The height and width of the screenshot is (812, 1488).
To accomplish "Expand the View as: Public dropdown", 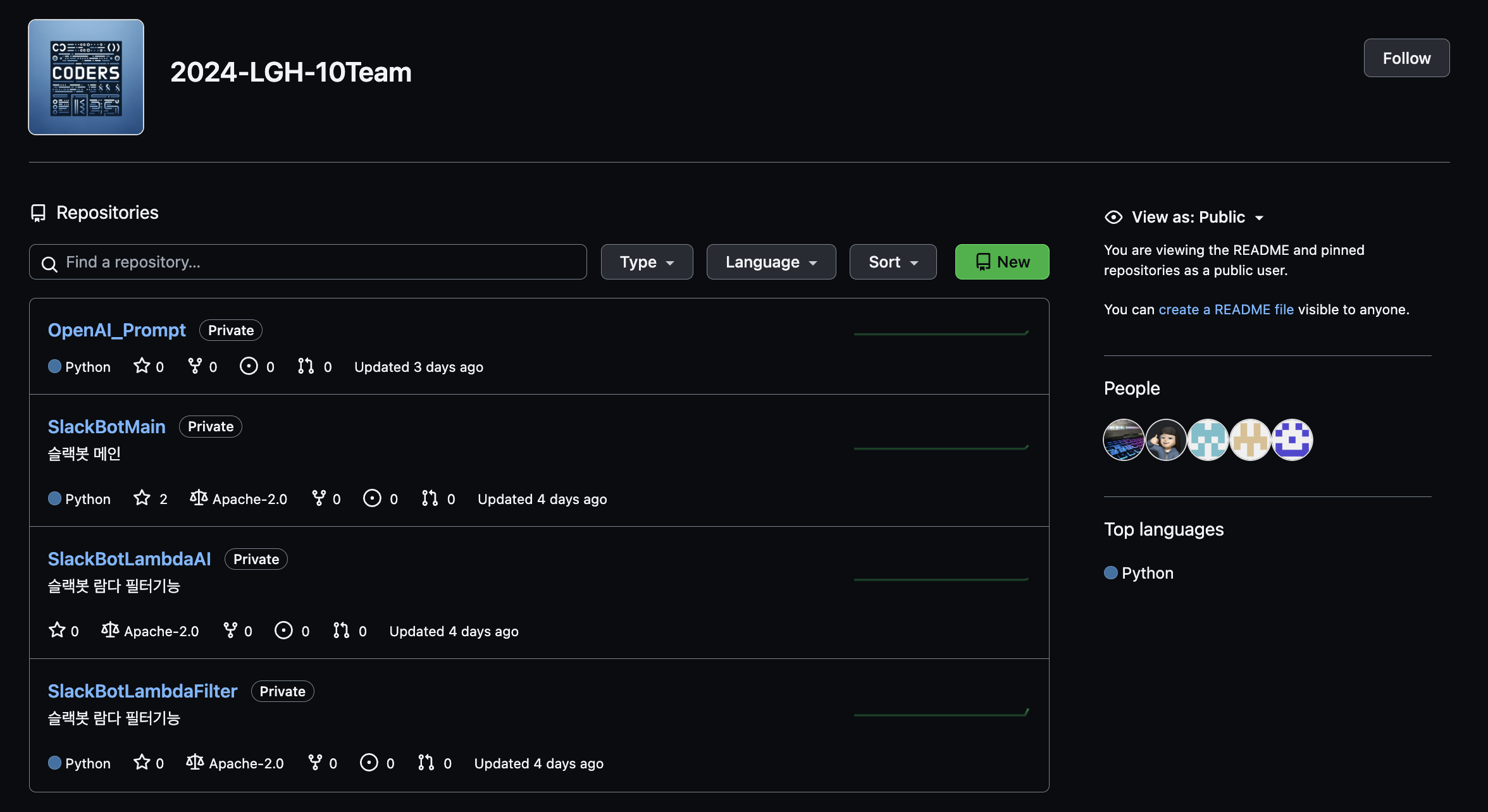I will tap(1198, 217).
